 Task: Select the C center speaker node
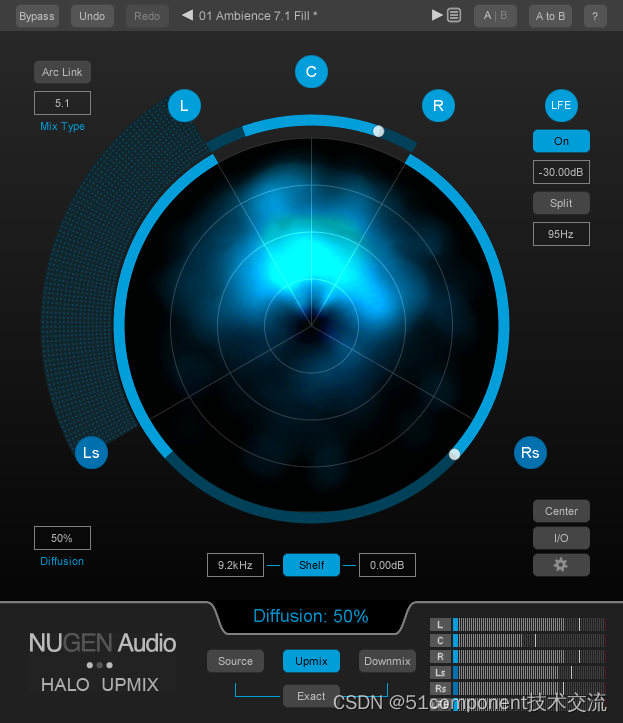point(311,71)
